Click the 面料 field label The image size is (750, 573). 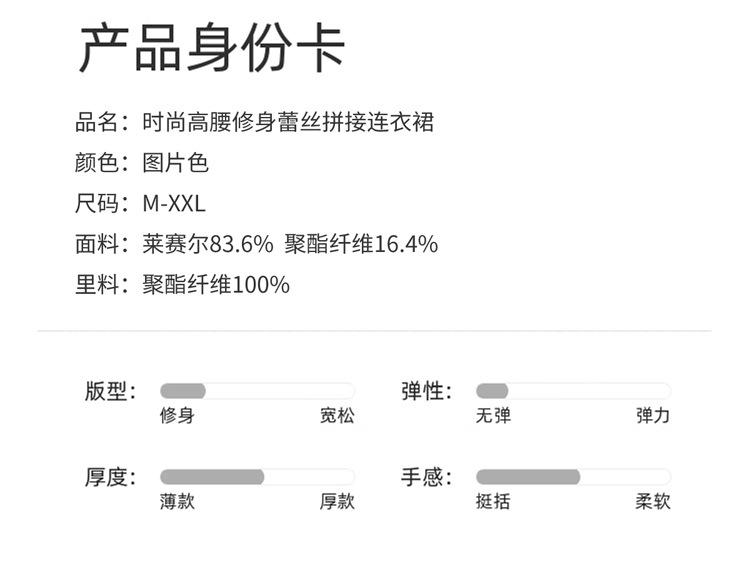pyautogui.click(x=97, y=244)
